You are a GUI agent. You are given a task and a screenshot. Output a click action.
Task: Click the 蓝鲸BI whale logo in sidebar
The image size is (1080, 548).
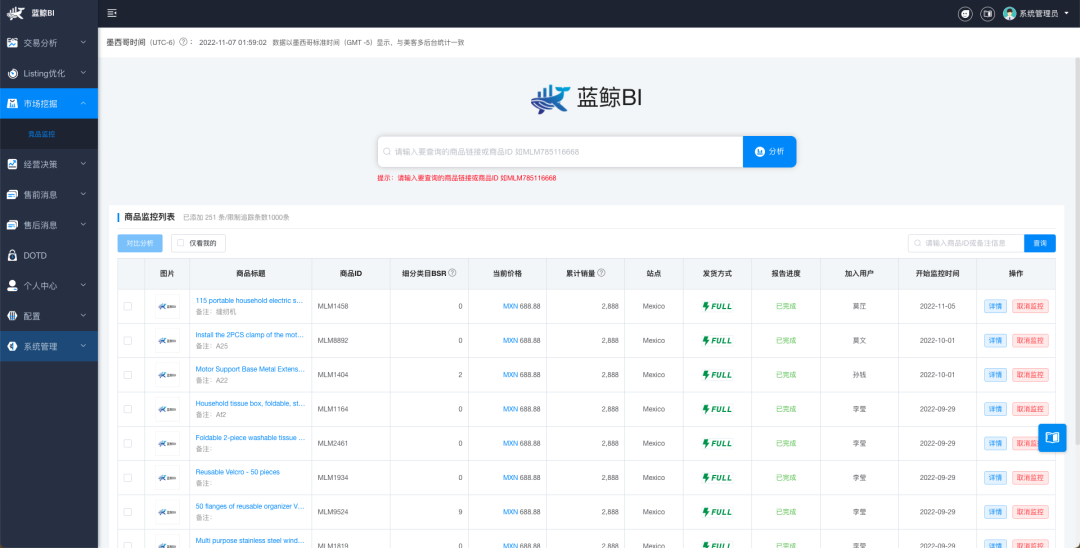click(x=15, y=13)
